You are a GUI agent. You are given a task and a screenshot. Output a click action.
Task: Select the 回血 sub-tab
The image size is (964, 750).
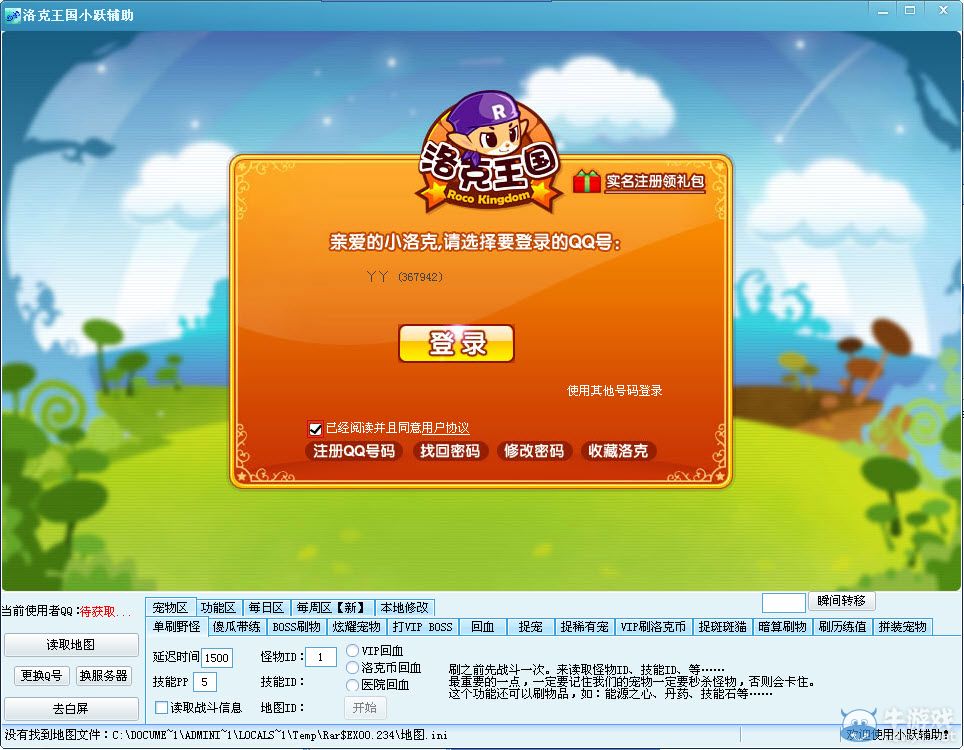pos(483,626)
